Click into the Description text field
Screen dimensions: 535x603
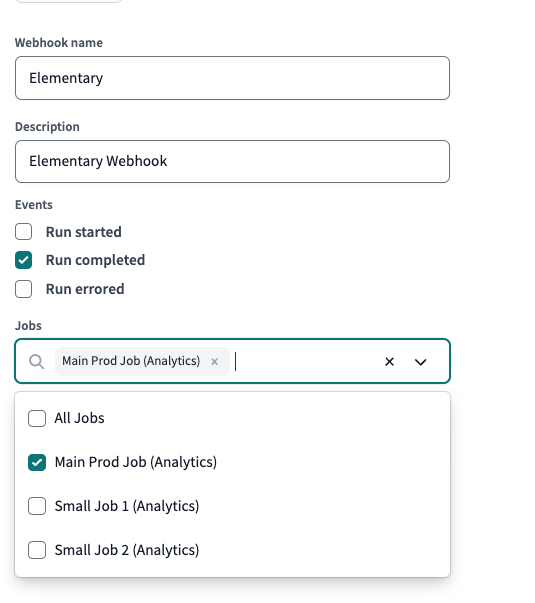(232, 162)
